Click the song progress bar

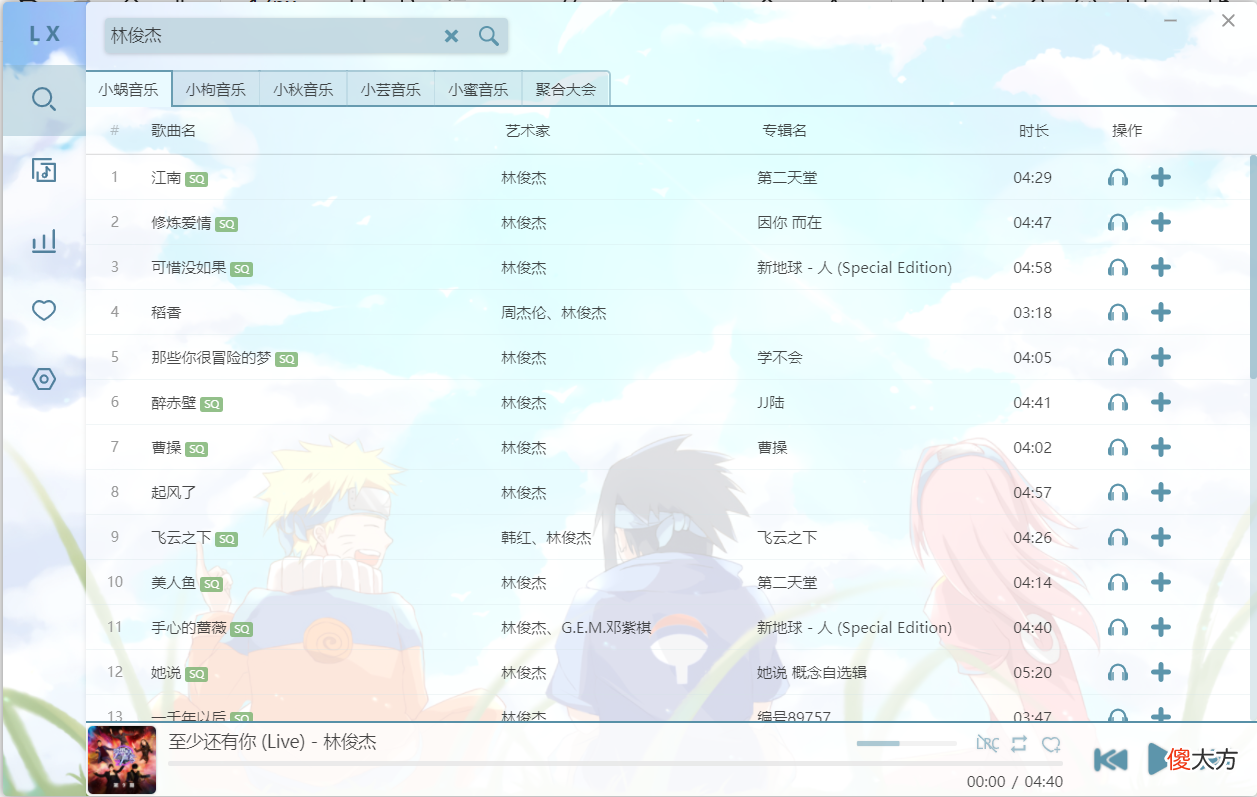point(615,764)
